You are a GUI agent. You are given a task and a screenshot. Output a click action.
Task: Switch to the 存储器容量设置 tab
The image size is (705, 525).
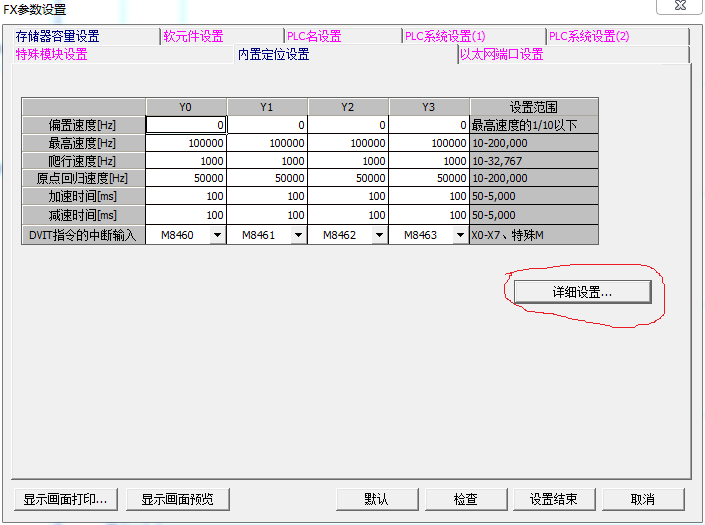(x=58, y=36)
